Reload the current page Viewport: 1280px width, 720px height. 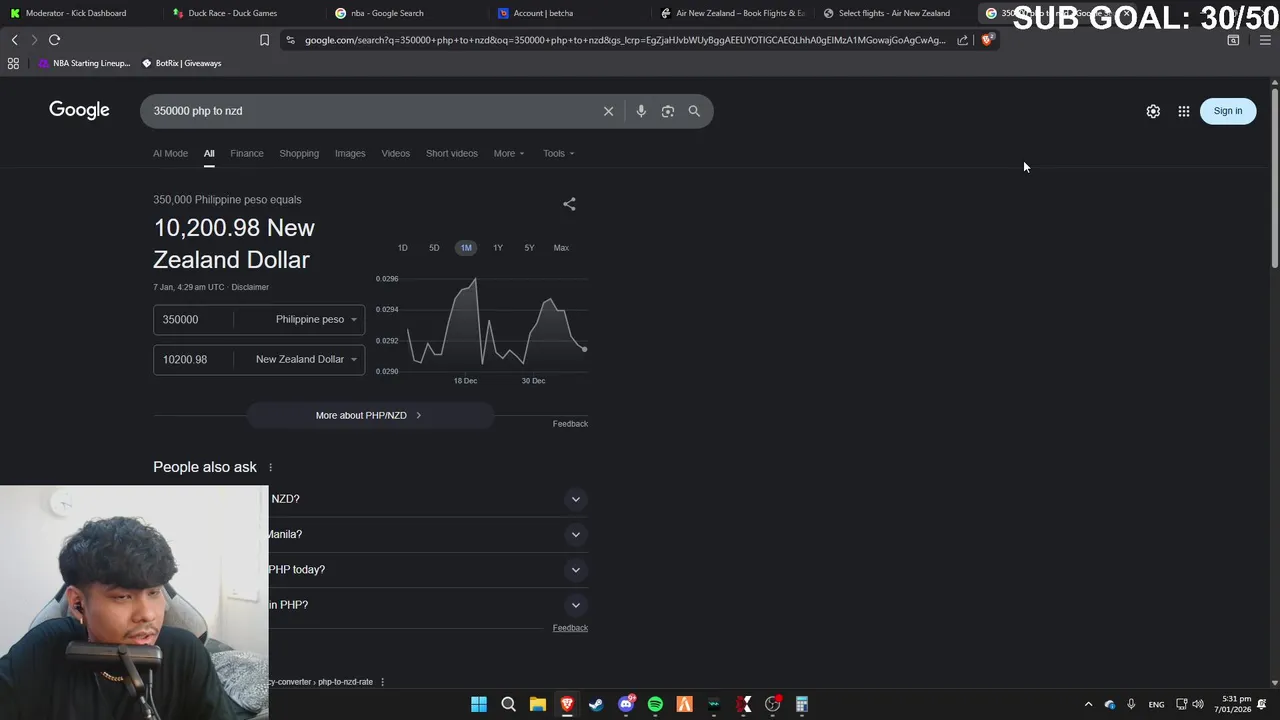[x=54, y=40]
